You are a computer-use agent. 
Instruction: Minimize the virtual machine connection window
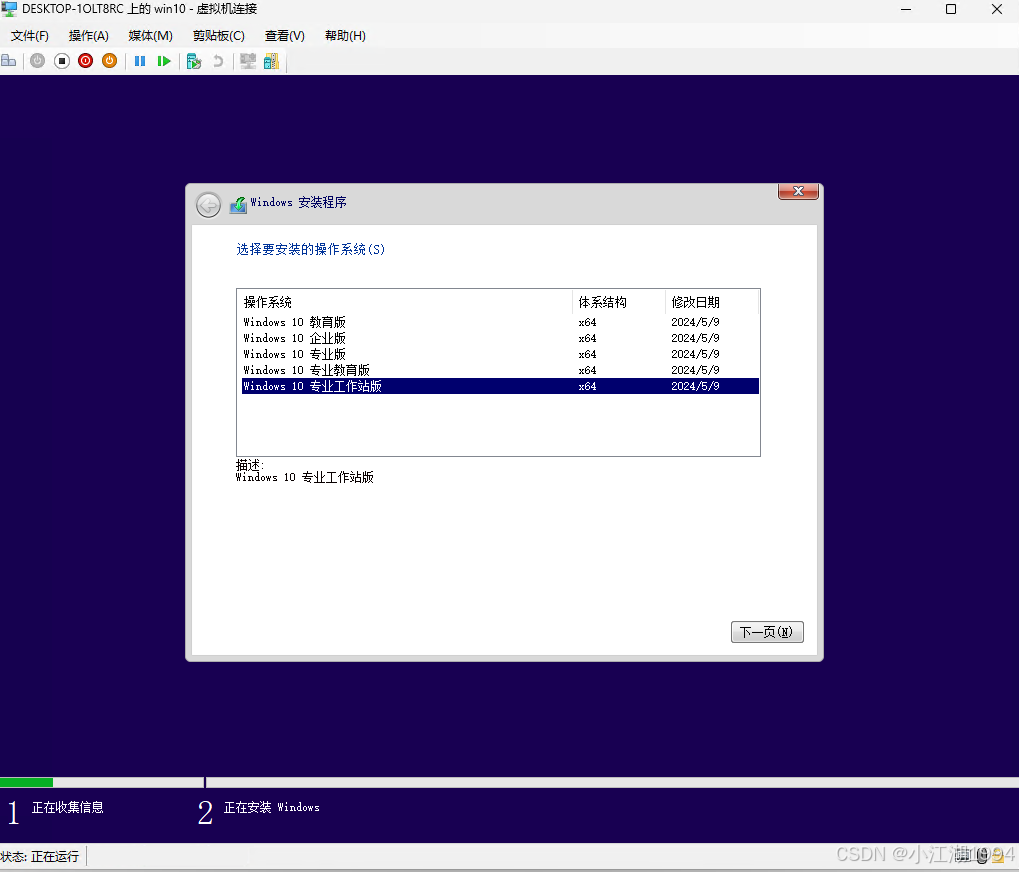pyautogui.click(x=906, y=9)
